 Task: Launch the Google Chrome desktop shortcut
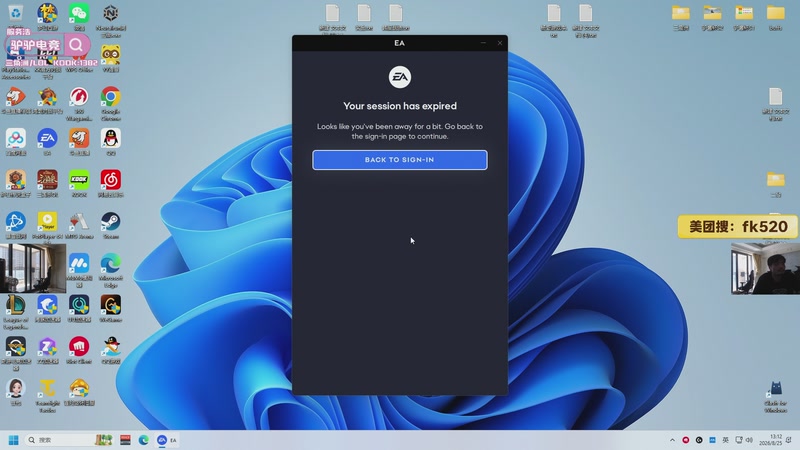(111, 97)
